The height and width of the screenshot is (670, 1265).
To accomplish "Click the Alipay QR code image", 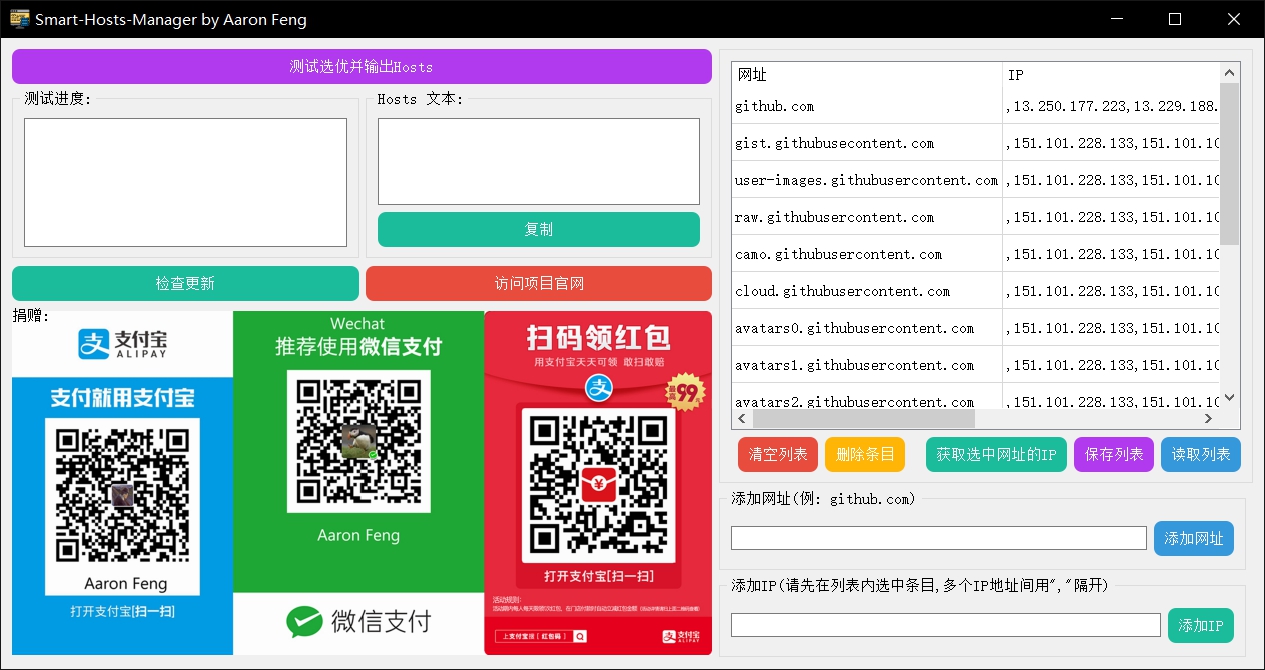I will (x=122, y=493).
